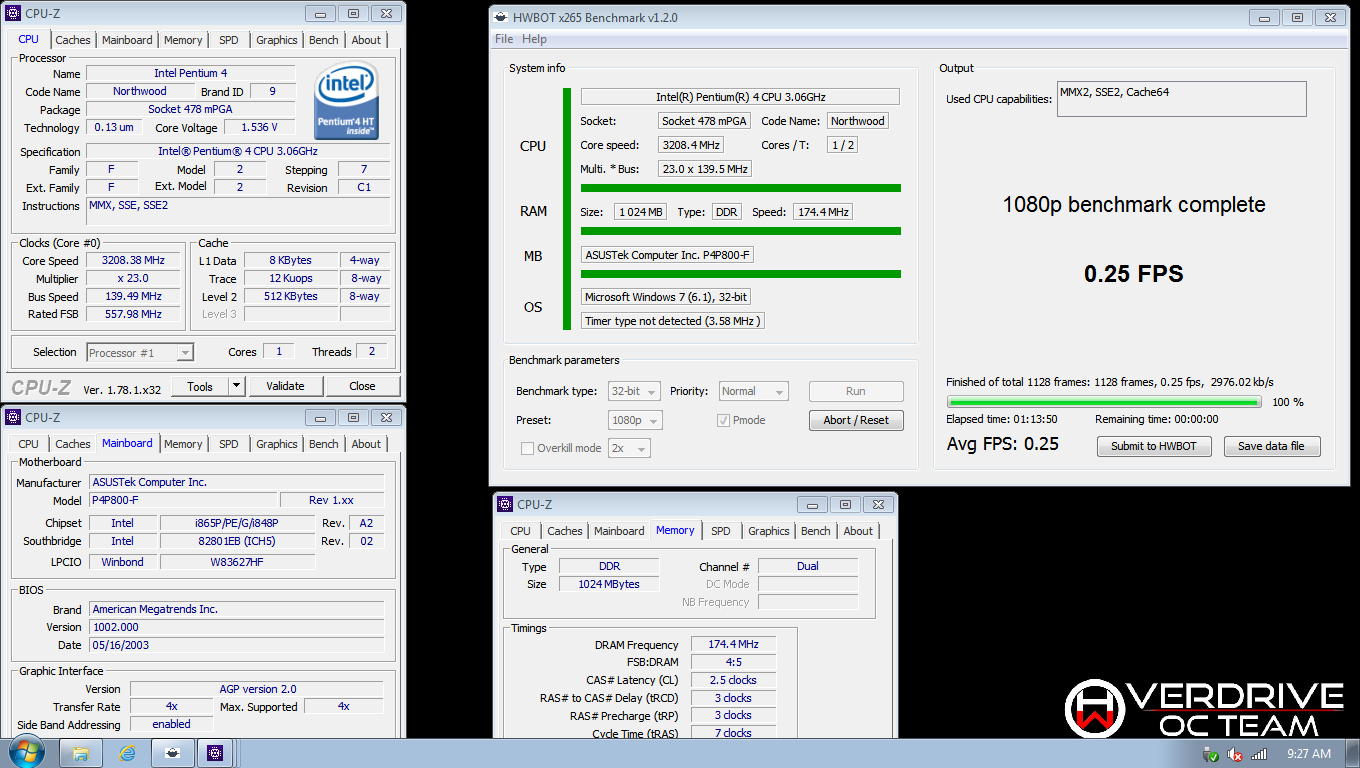Click the HWBOT x265 title bar icon
The height and width of the screenshot is (768, 1360).
click(501, 17)
